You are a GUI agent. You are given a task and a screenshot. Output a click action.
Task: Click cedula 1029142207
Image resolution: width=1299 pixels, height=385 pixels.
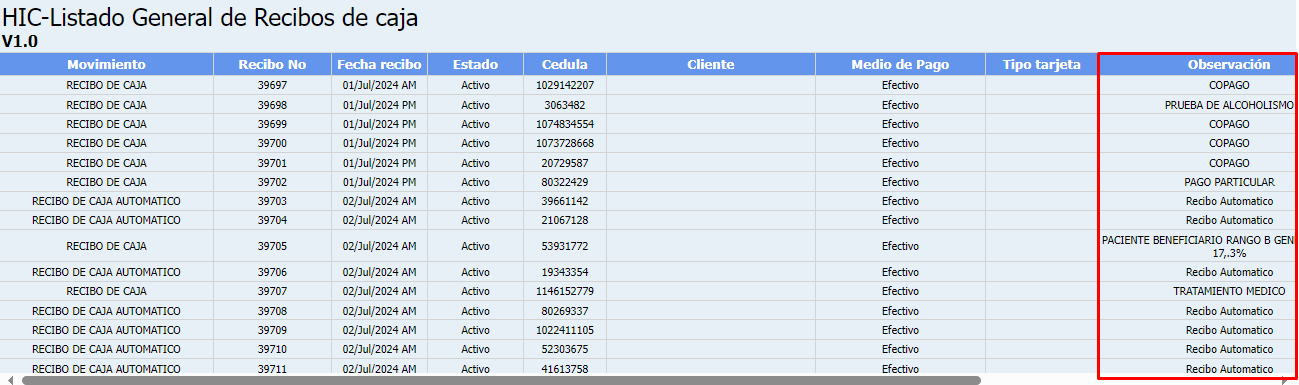[565, 85]
